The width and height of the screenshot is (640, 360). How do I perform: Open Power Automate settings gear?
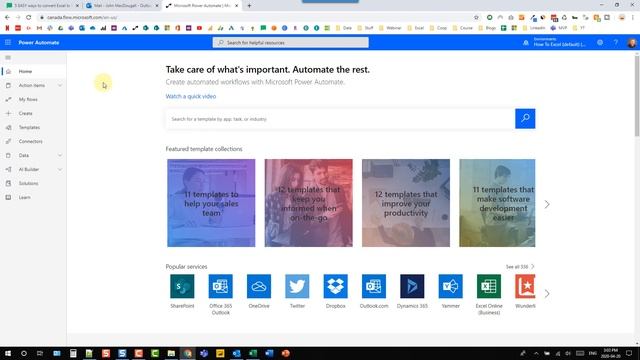coord(600,42)
